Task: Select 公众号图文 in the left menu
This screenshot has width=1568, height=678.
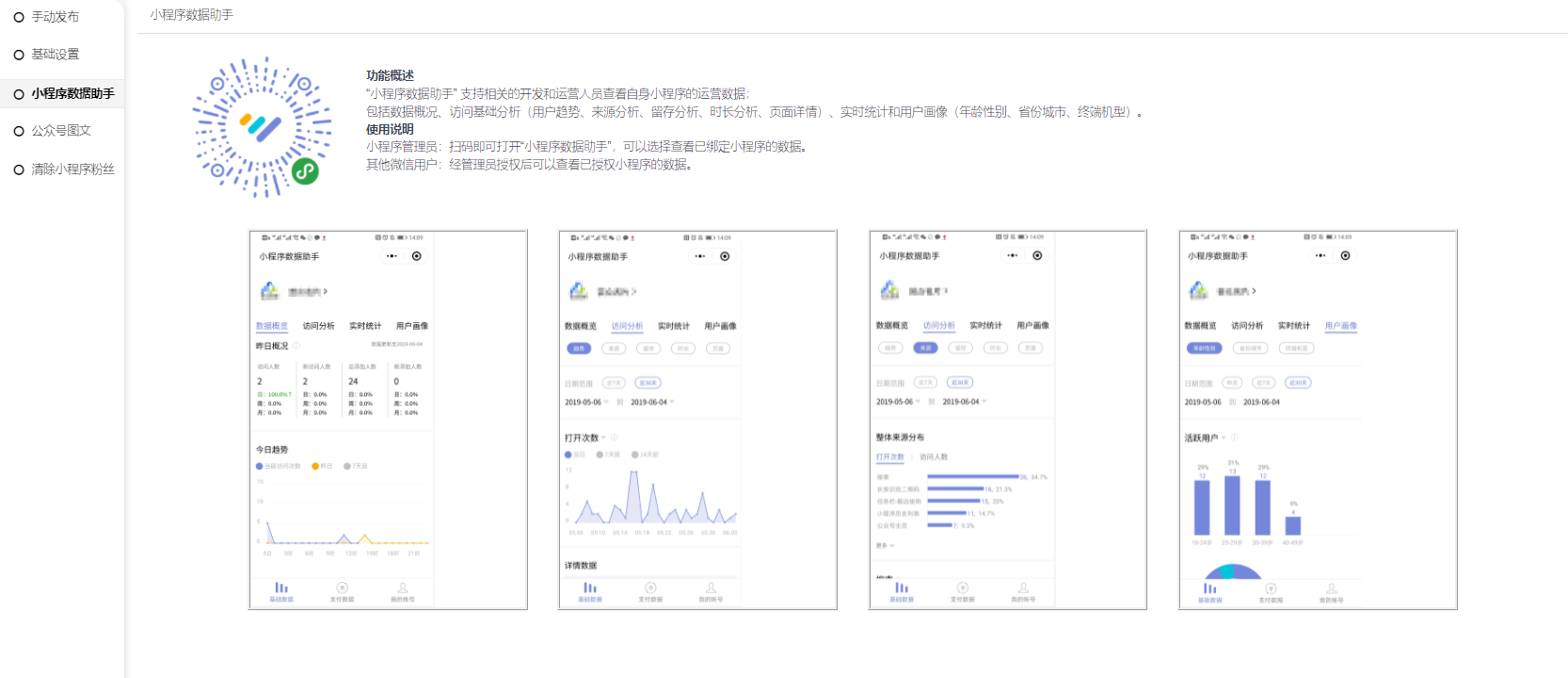Action: pos(60,131)
